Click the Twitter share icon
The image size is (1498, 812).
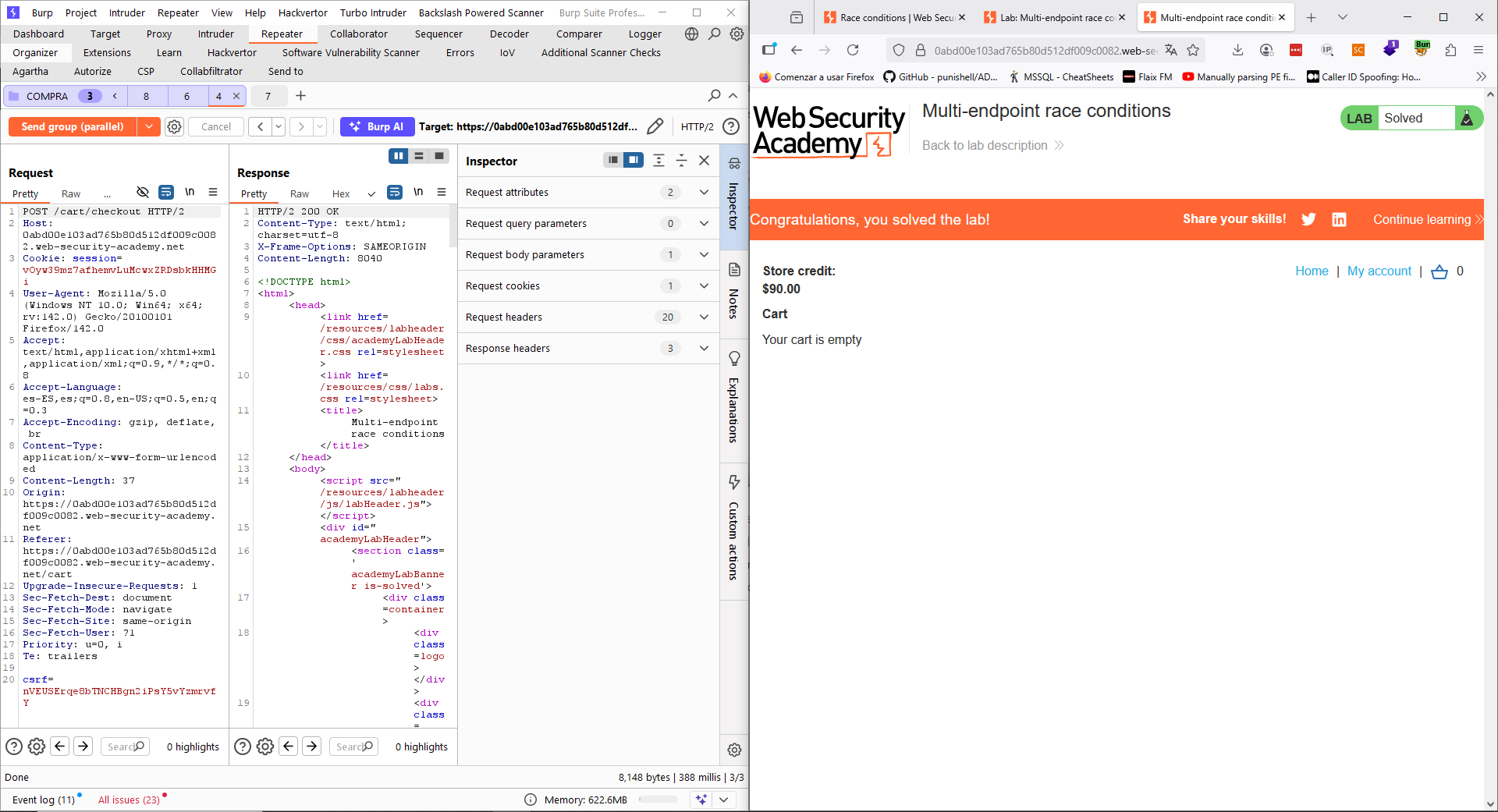(x=1308, y=219)
